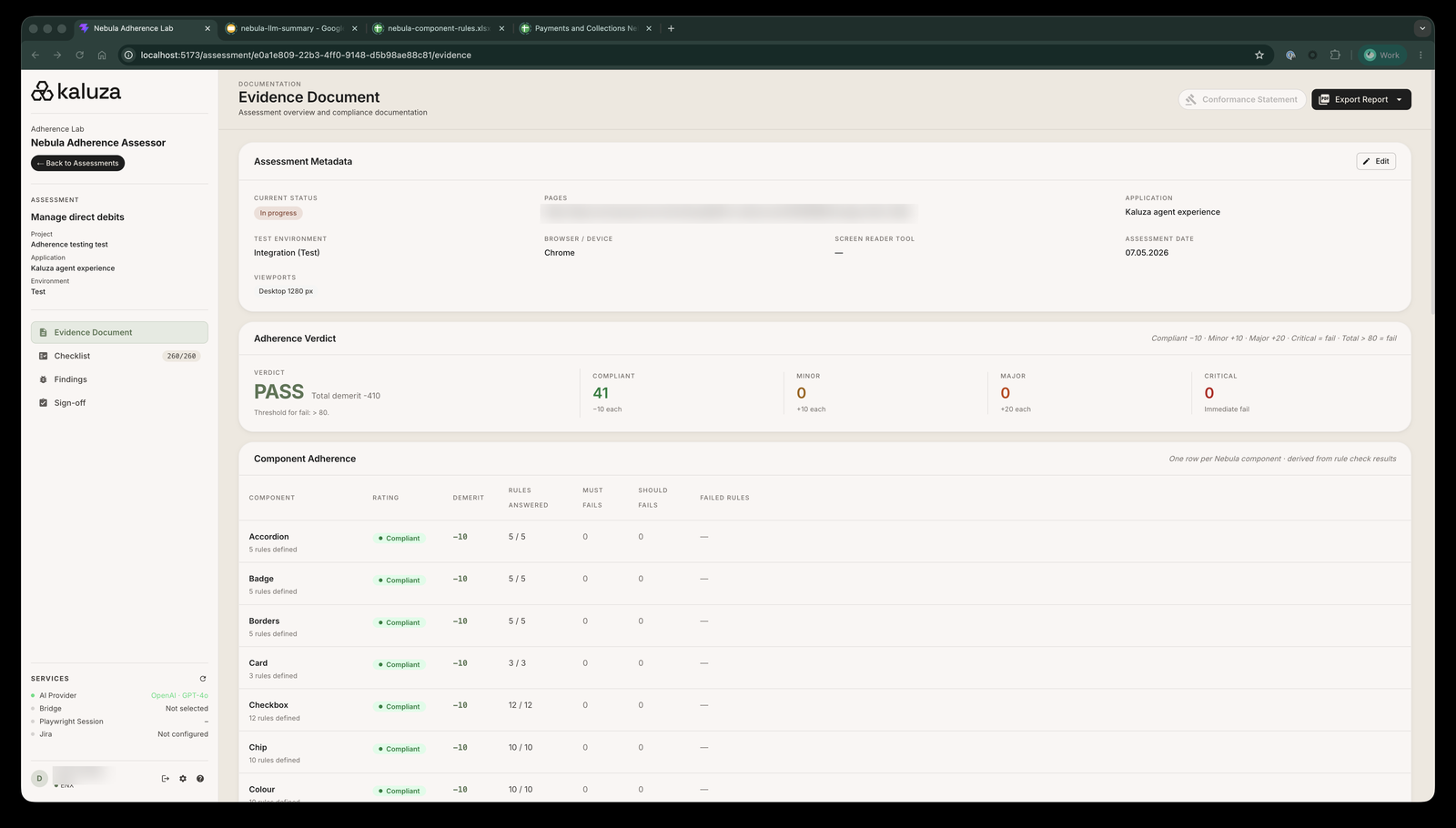Open the Checklist section
Viewport: 1456px width, 828px height.
click(119, 356)
